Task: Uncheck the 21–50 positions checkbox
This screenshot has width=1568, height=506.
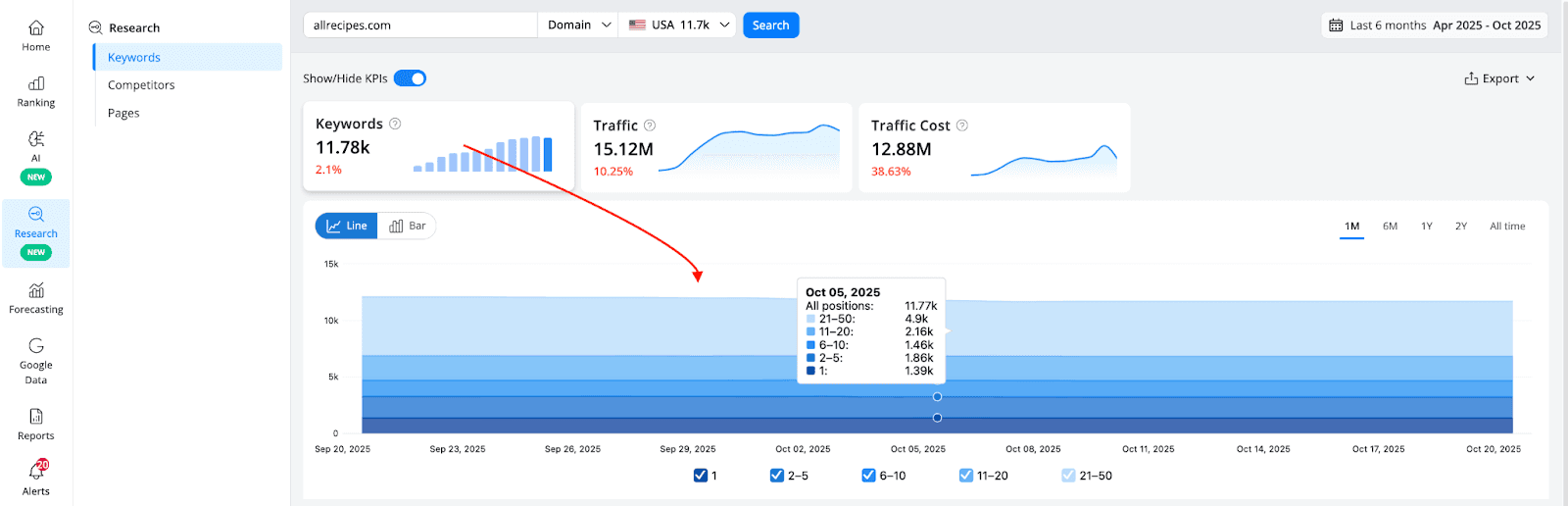Action: (x=1068, y=476)
